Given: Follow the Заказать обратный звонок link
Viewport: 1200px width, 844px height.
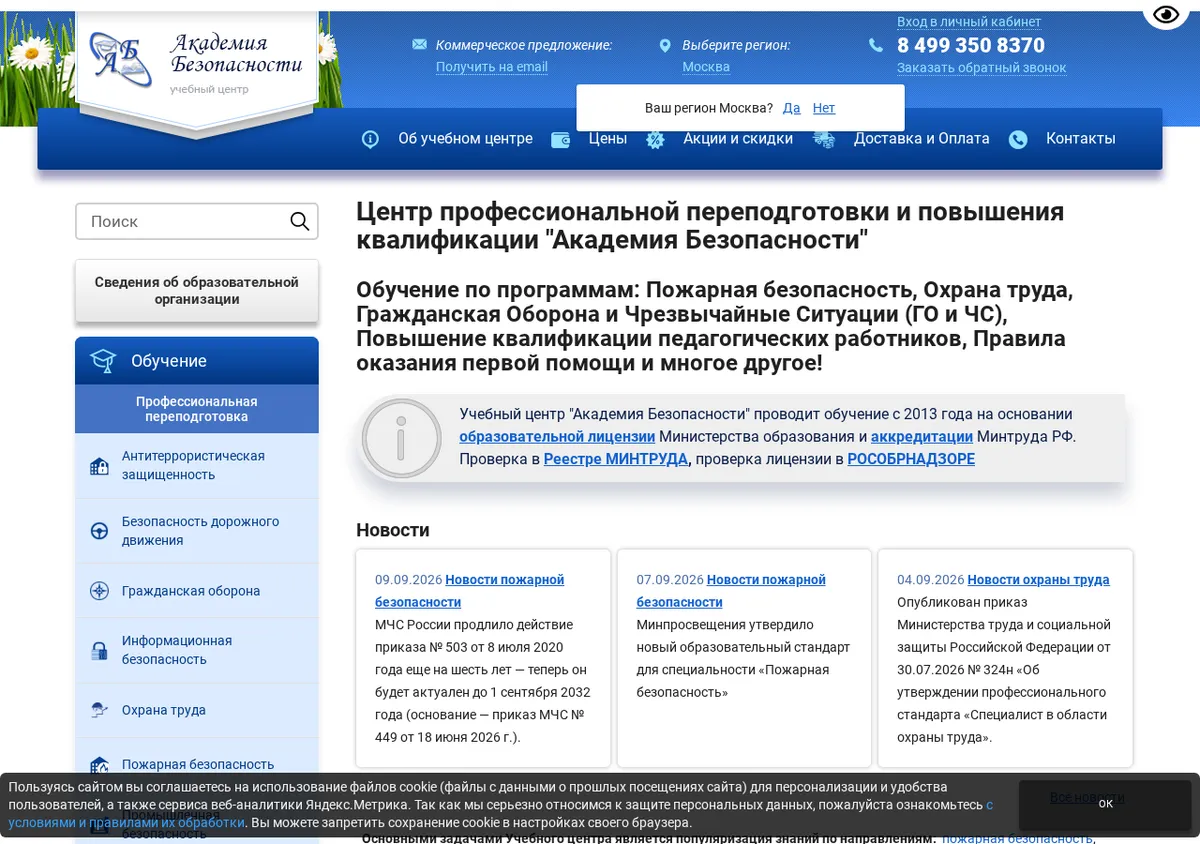Looking at the screenshot, I should [x=981, y=68].
